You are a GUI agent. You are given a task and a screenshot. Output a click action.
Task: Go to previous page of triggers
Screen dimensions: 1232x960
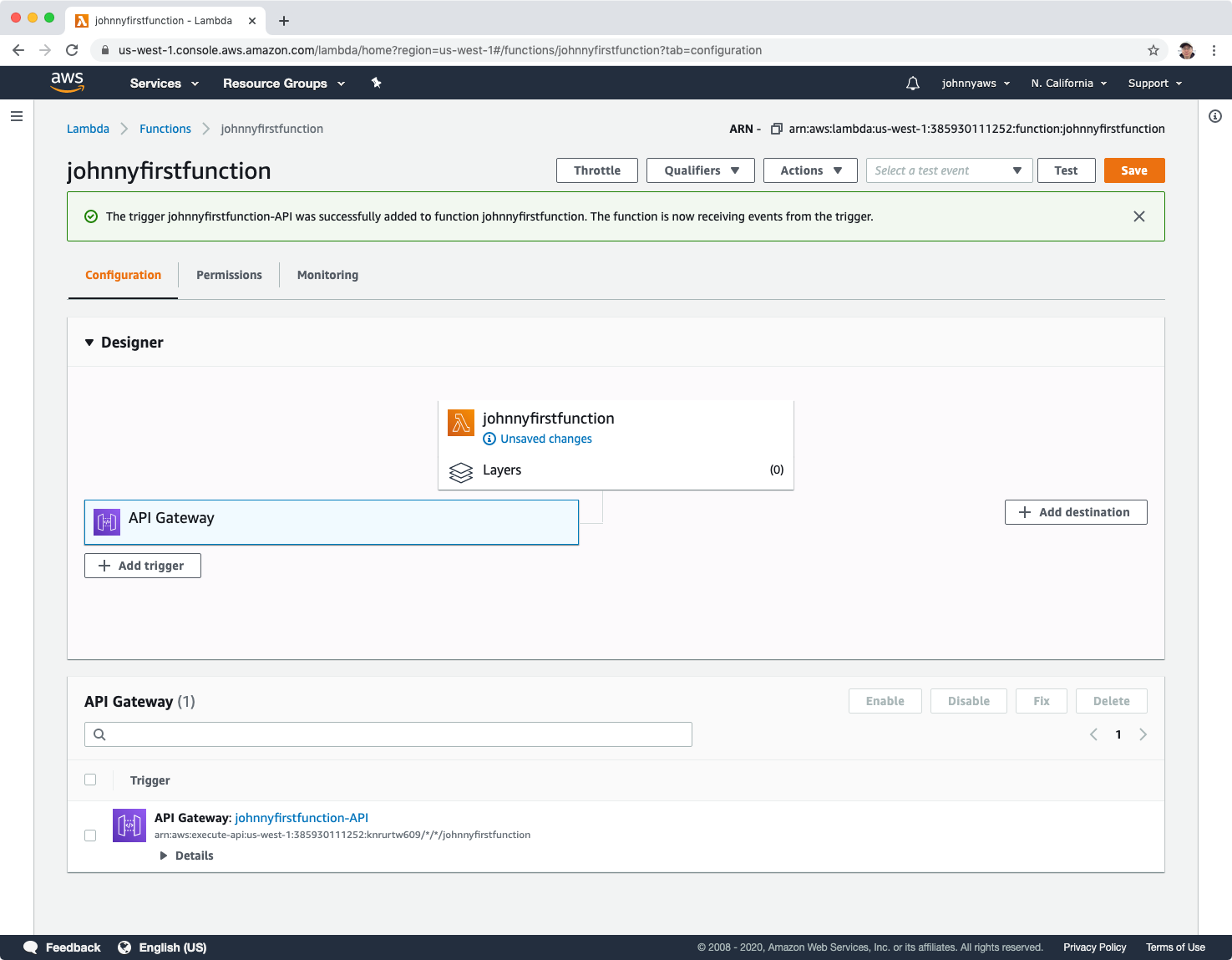(x=1093, y=734)
